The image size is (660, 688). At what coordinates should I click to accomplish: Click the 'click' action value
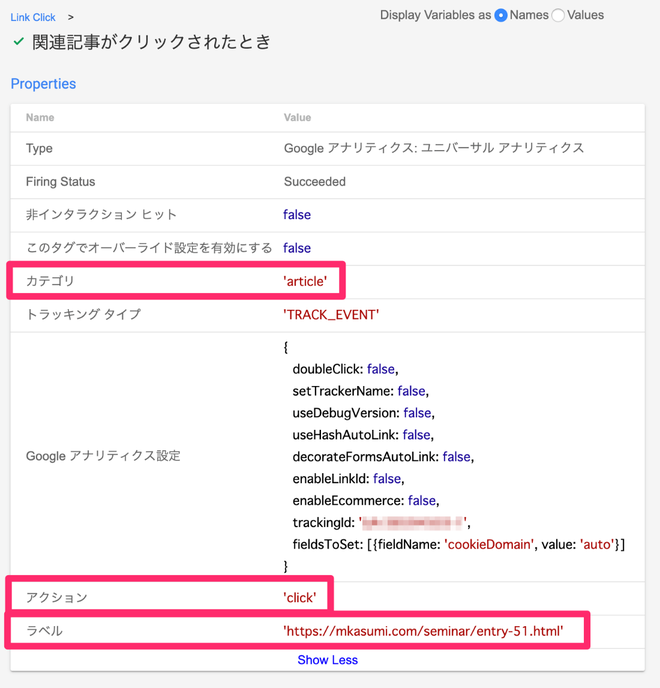pyautogui.click(x=300, y=597)
